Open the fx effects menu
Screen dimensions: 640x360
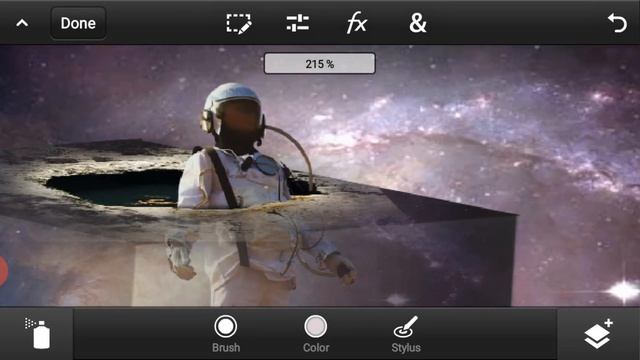click(x=357, y=23)
